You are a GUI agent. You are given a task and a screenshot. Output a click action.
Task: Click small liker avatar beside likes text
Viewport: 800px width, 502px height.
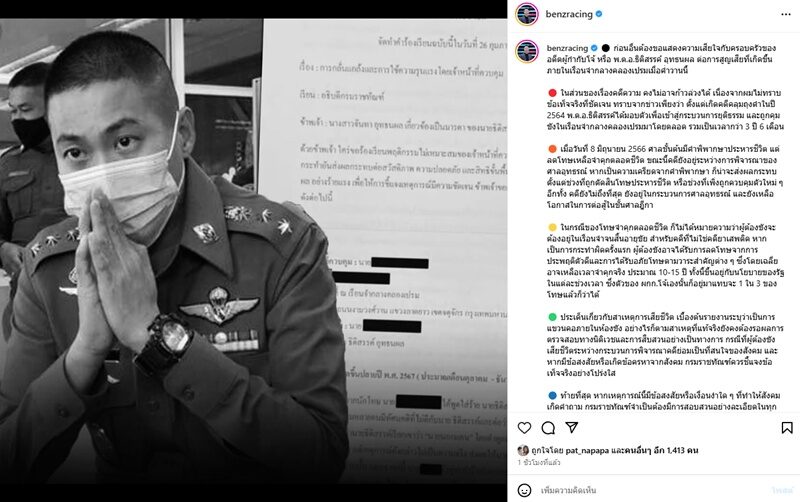tap(523, 450)
